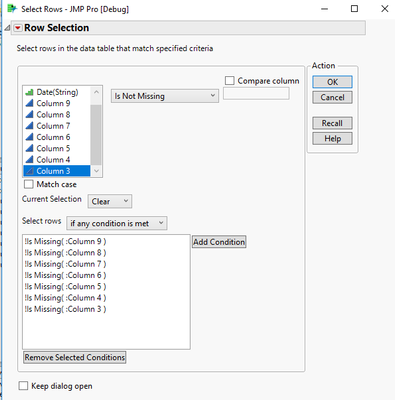395x400 pixels.
Task: Click Remove Selected Conditions button
Action: 75,357
